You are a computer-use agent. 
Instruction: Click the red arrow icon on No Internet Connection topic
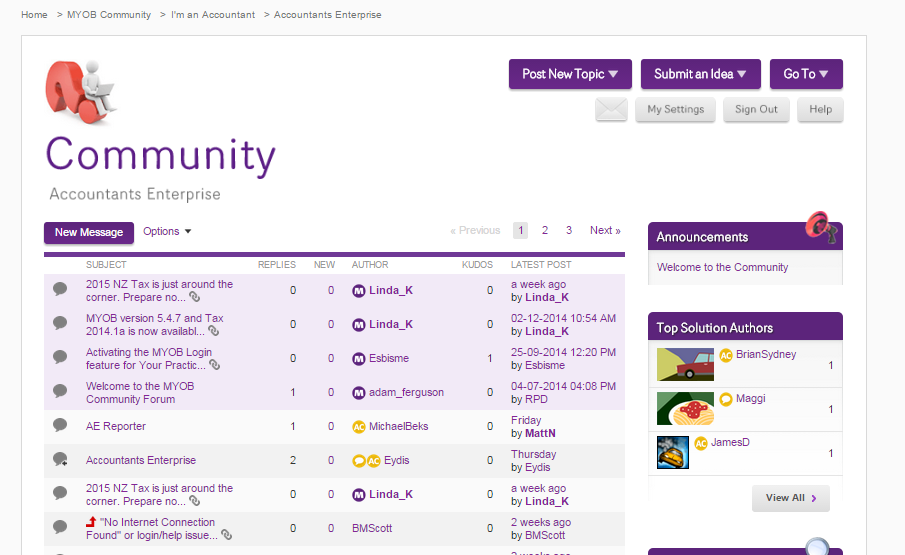(91, 522)
